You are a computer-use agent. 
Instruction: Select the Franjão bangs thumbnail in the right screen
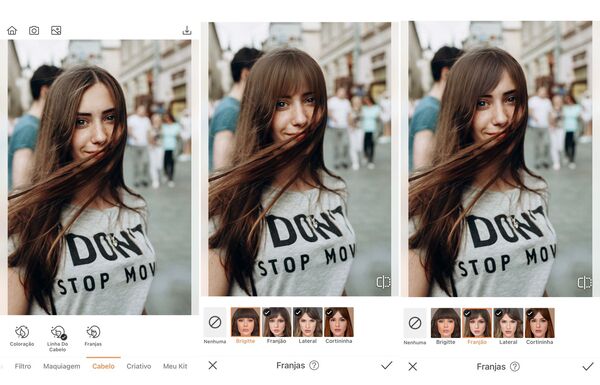coord(477,323)
